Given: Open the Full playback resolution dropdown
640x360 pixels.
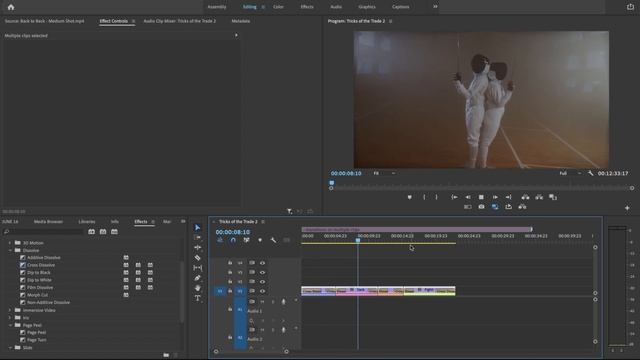Looking at the screenshot, I should 570,173.
